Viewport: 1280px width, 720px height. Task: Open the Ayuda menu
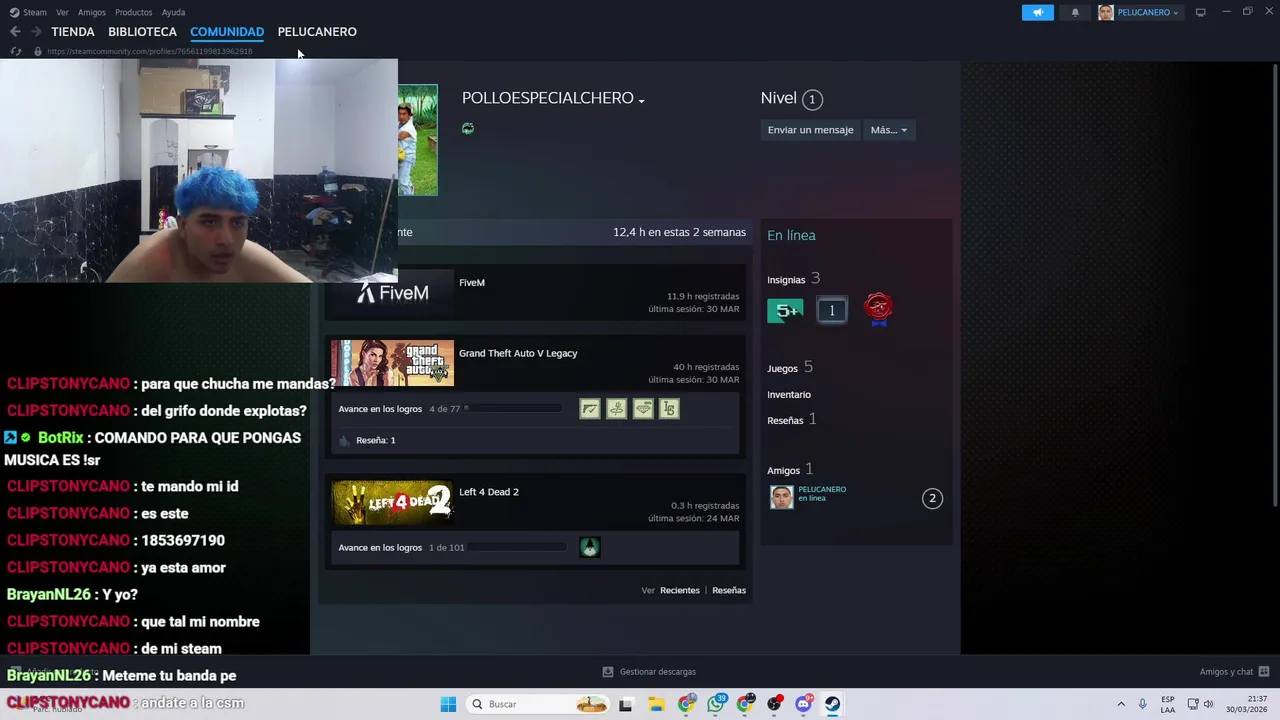(x=173, y=12)
